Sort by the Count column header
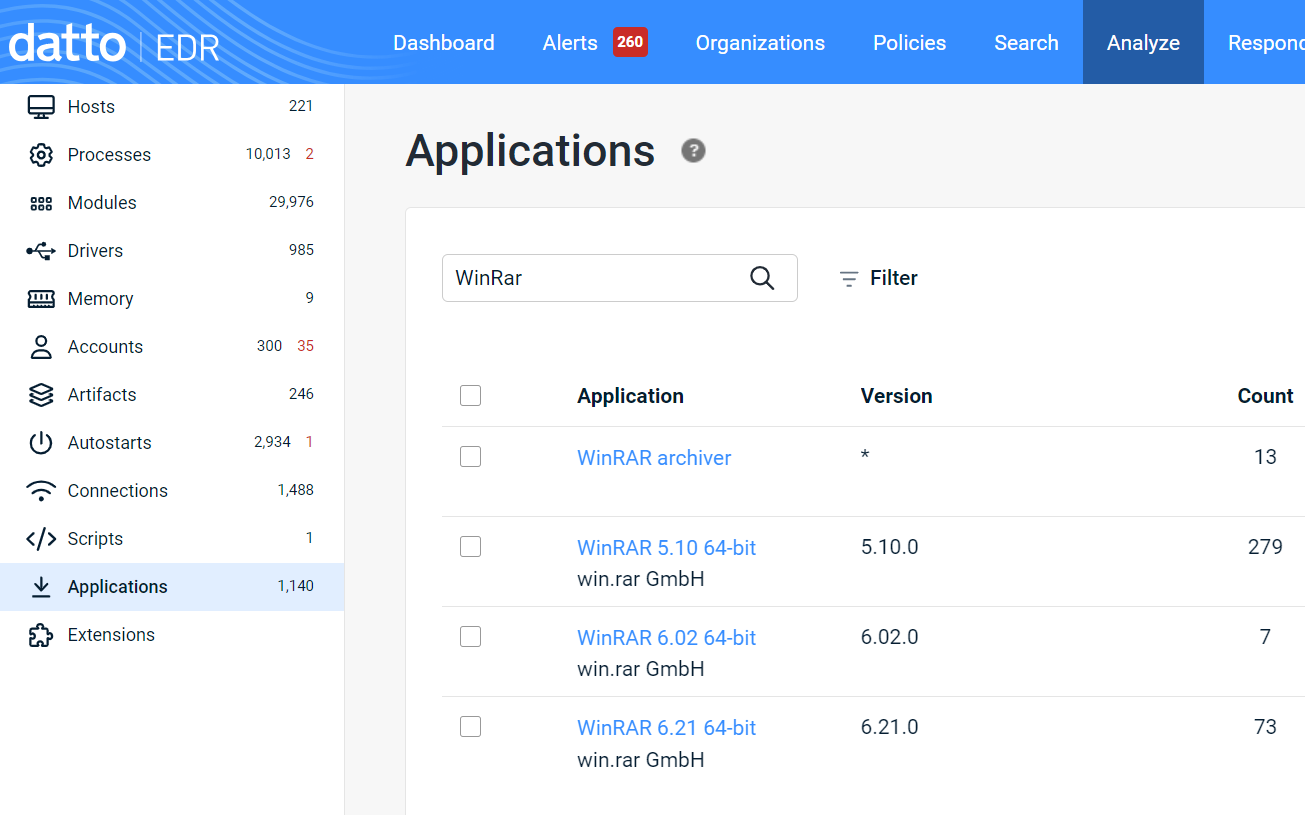Screen dimensions: 1305x815 (1265, 396)
